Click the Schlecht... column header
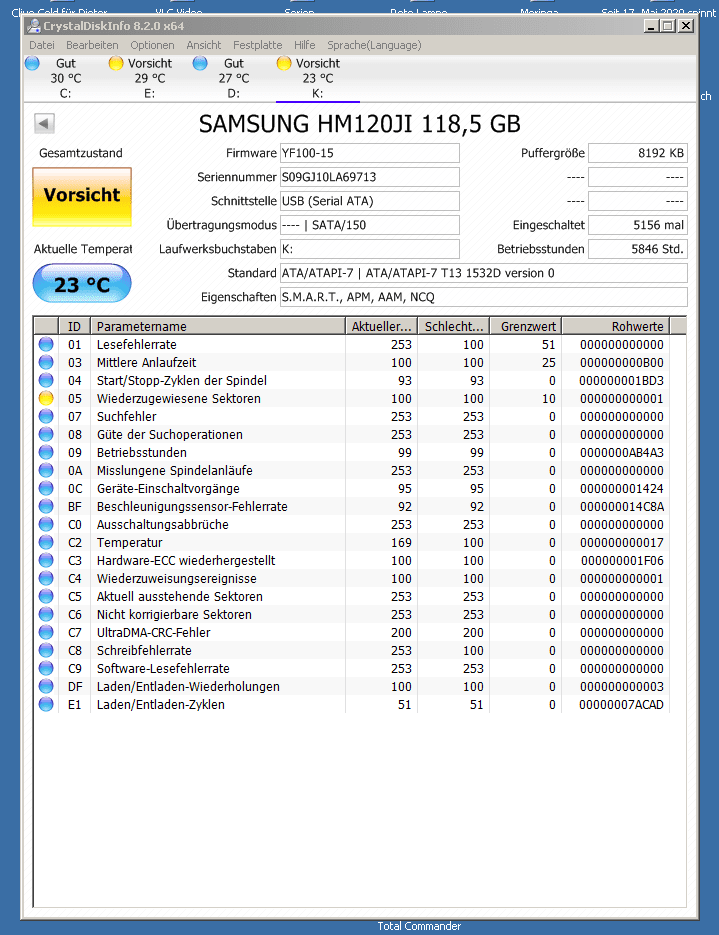This screenshot has height=935, width=719. [454, 326]
